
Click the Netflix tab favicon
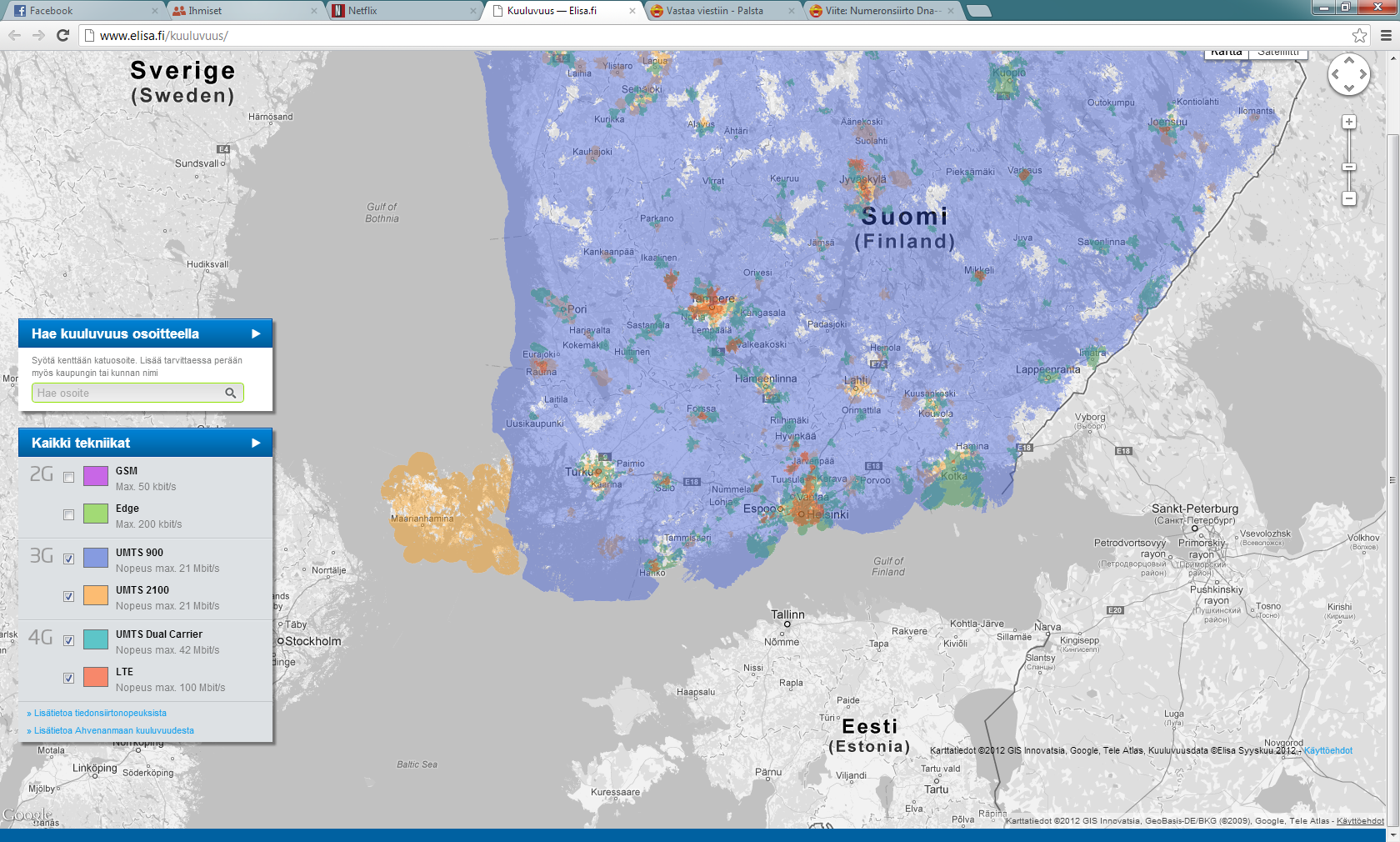coord(337,11)
